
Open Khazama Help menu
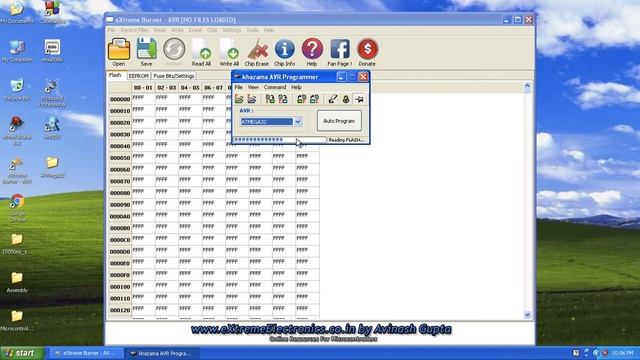click(x=296, y=87)
